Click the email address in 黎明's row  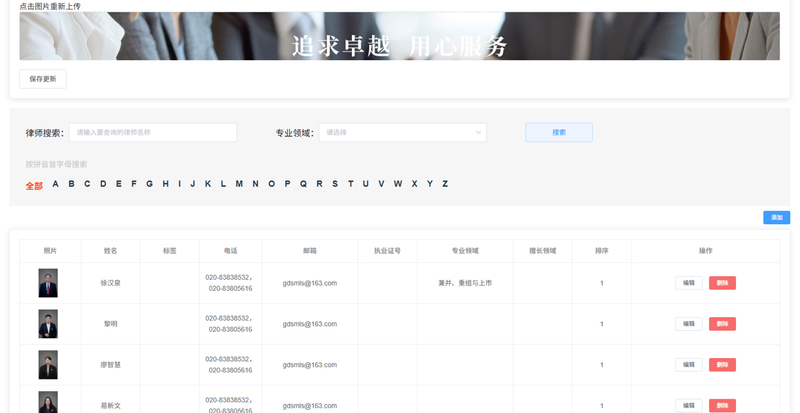[x=309, y=324]
